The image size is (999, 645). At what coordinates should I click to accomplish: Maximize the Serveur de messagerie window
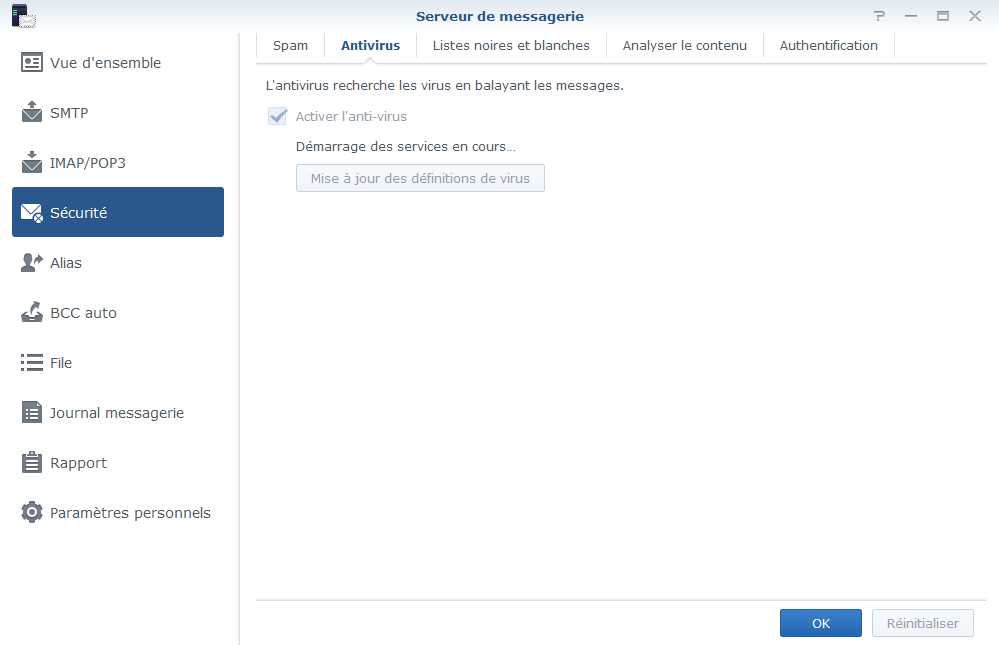tap(943, 16)
